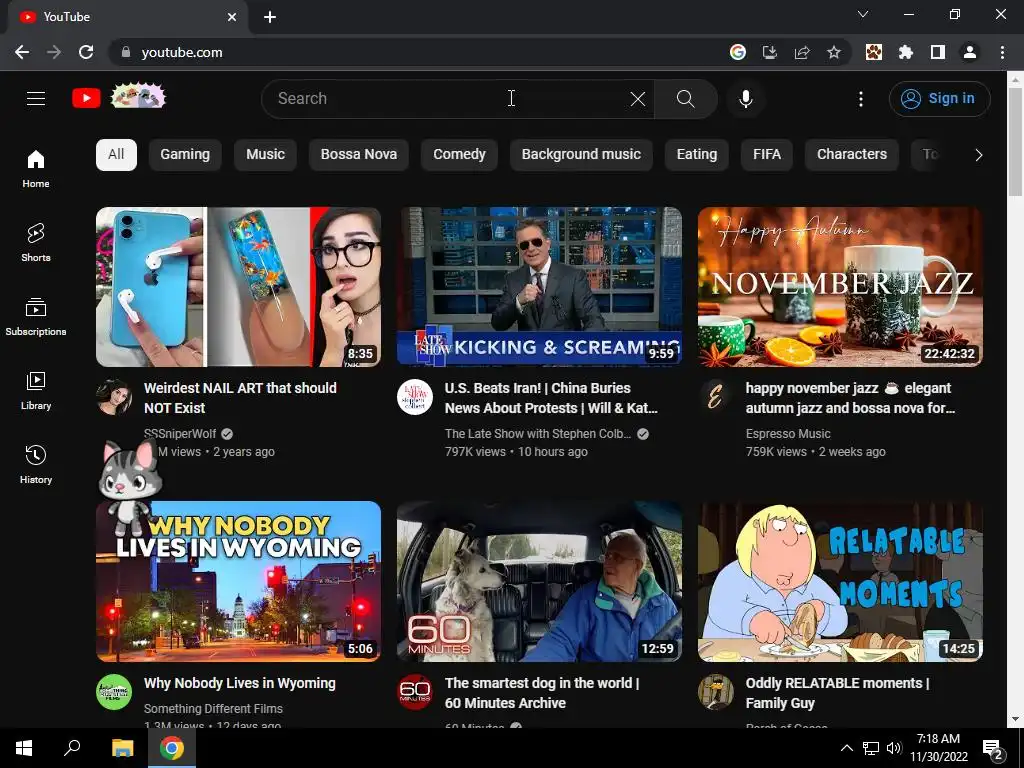Open the Extensions puzzle icon
The height and width of the screenshot is (768, 1024).
tap(906, 52)
